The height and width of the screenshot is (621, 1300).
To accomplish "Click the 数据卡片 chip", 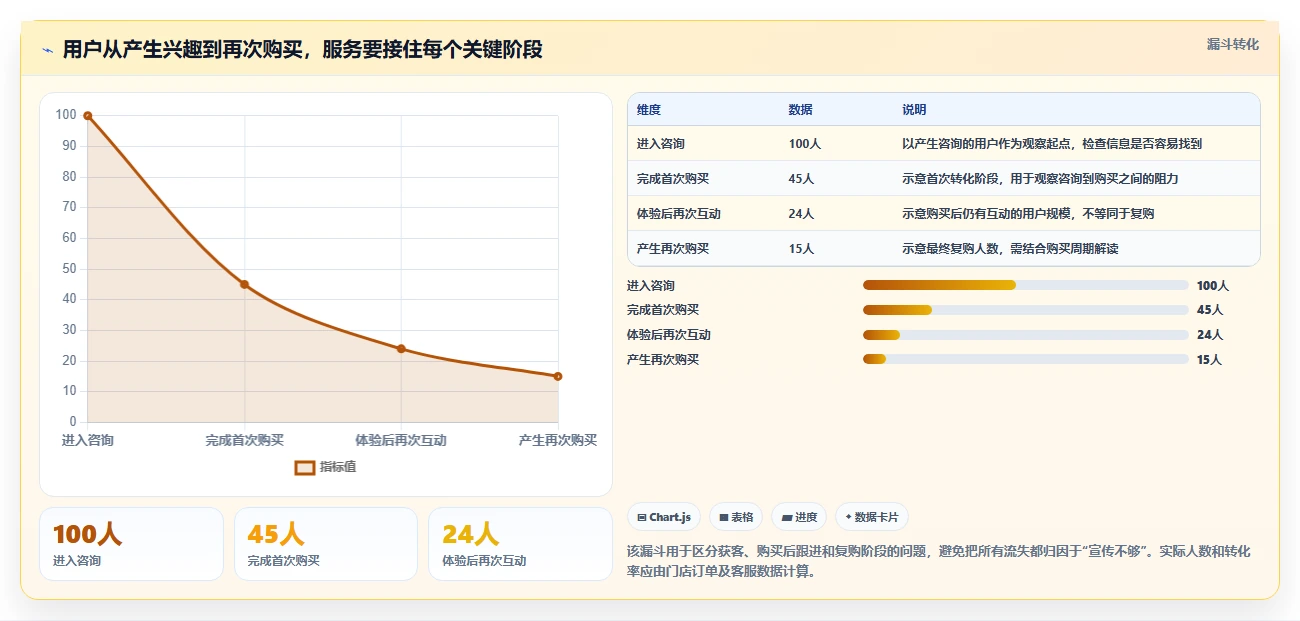I will coord(871,517).
